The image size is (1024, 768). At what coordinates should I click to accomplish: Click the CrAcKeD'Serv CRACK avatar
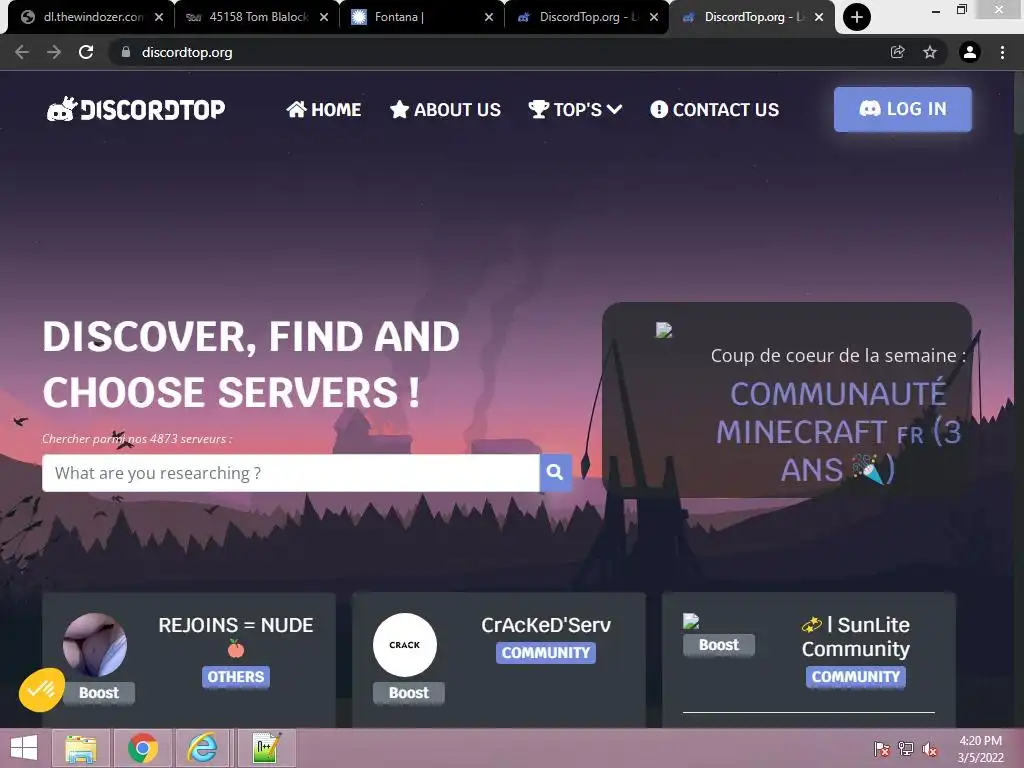405,645
